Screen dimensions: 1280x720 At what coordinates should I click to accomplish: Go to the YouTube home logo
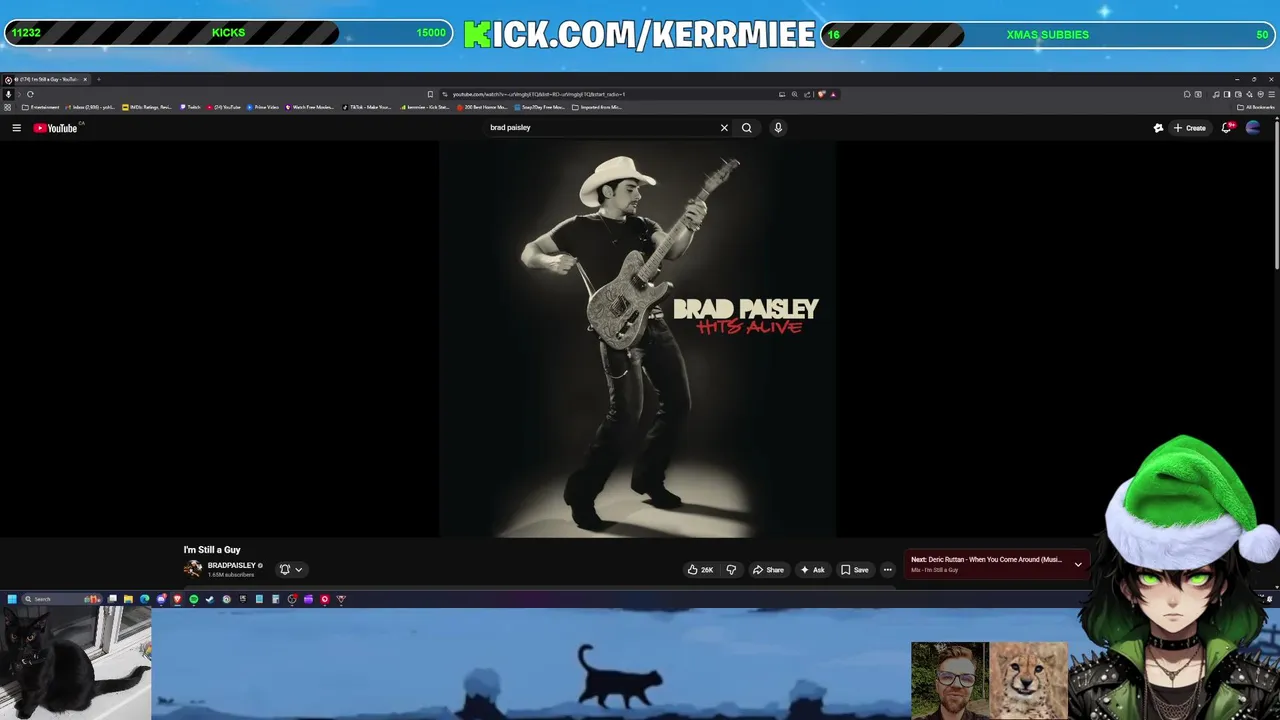58,128
